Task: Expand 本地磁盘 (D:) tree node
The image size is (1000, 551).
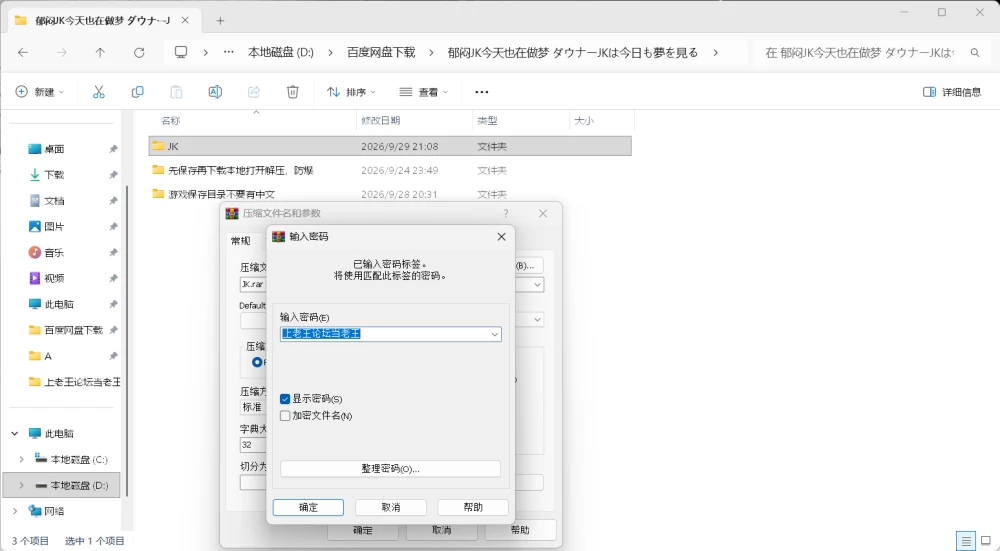Action: (x=22, y=485)
